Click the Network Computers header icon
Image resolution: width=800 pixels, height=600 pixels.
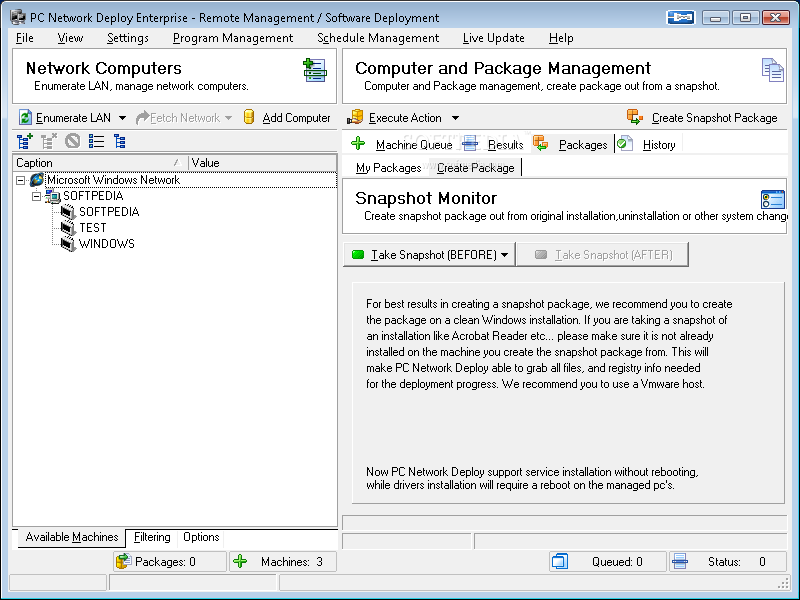[x=315, y=70]
